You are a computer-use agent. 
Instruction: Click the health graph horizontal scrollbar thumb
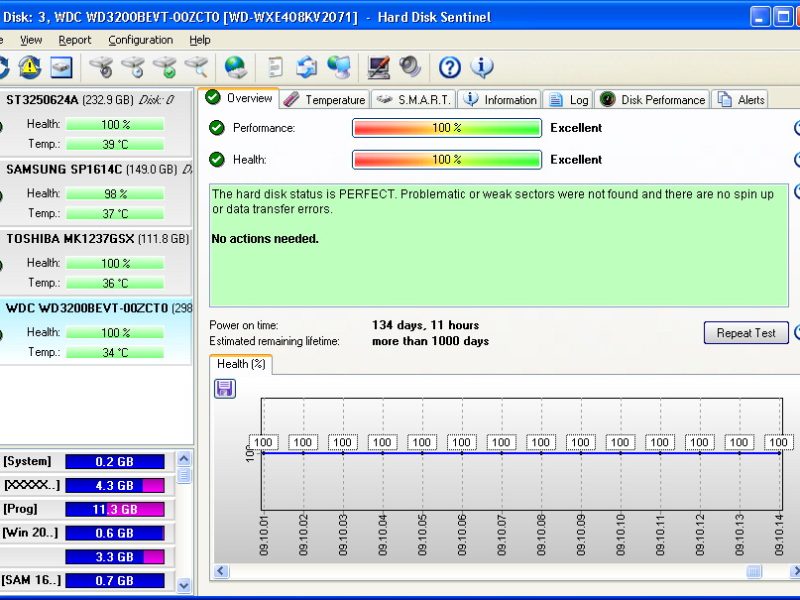click(x=754, y=571)
